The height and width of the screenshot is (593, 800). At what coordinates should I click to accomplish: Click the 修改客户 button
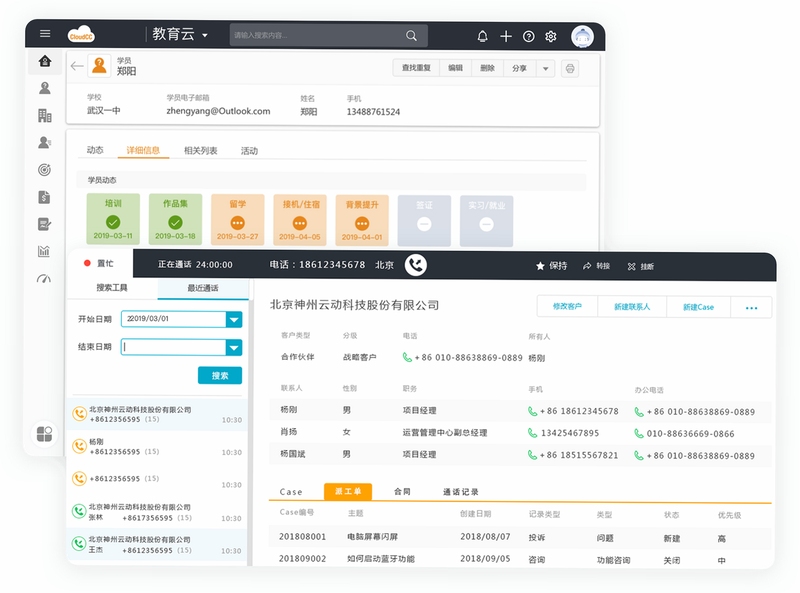(567, 306)
